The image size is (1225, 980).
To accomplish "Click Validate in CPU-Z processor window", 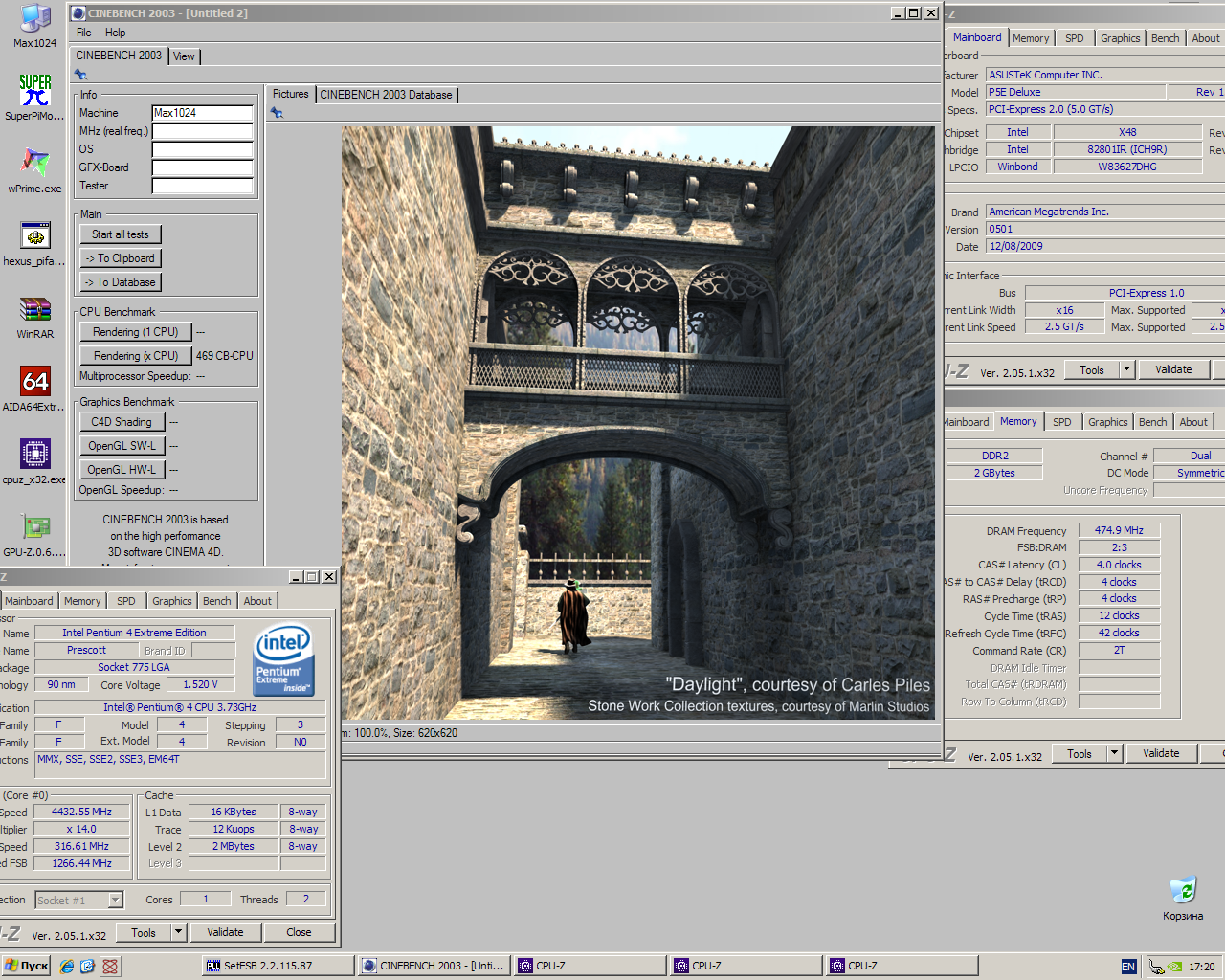I will pos(225,932).
